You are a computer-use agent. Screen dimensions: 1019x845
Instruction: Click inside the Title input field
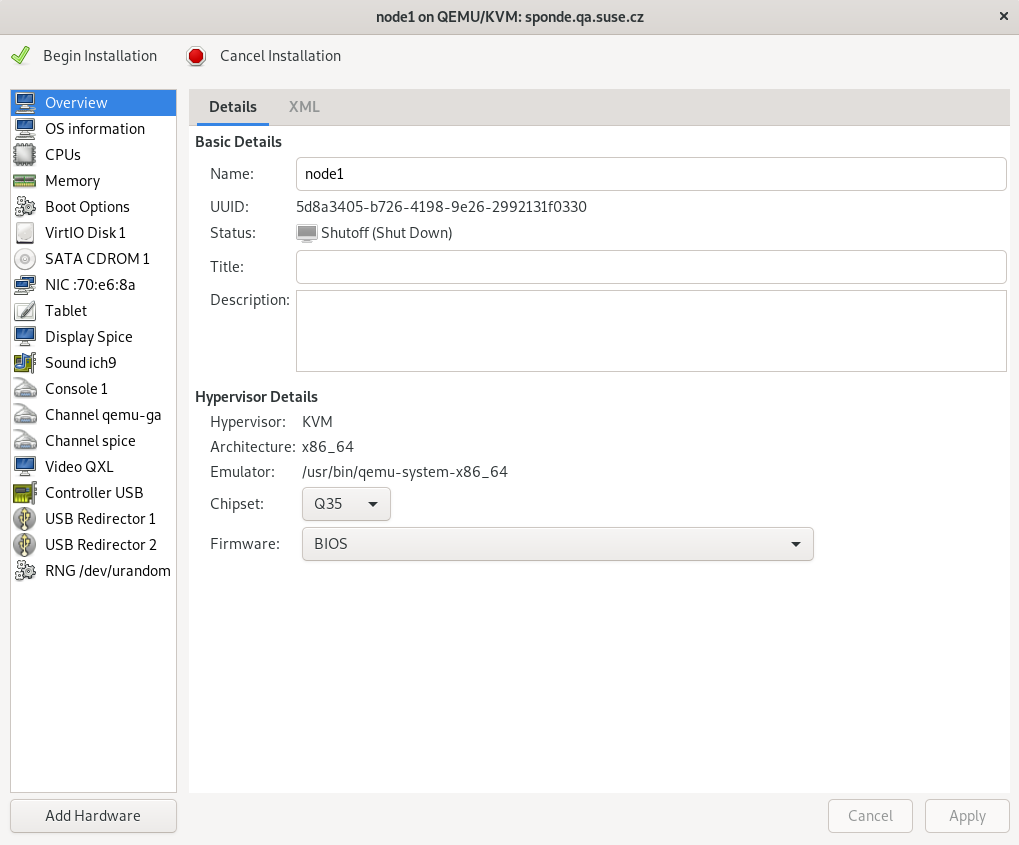(650, 266)
